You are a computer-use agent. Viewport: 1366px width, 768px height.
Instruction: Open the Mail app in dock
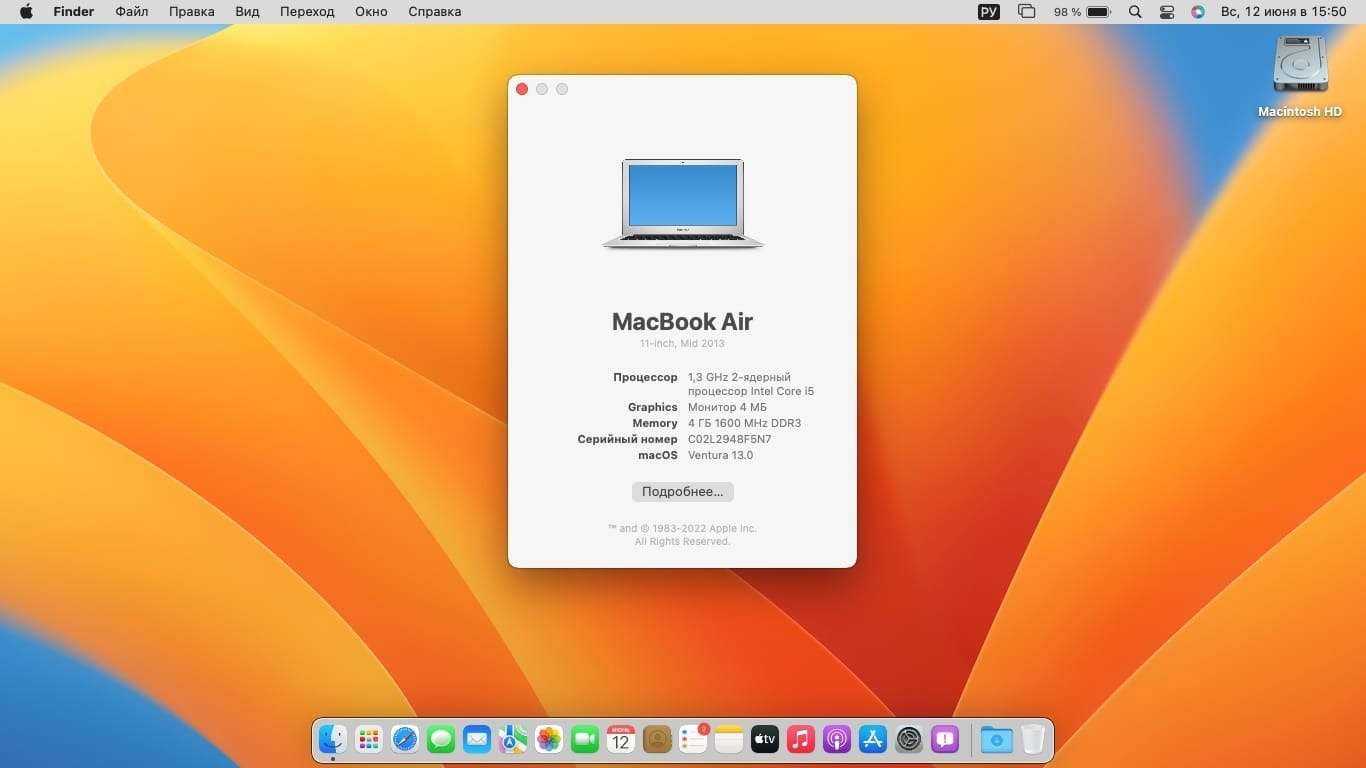click(x=477, y=739)
